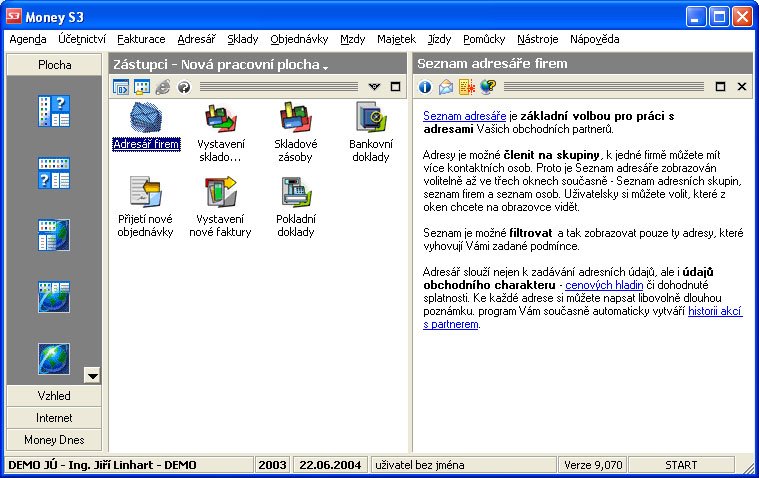Click the Money S3 title bar icon

point(14,16)
